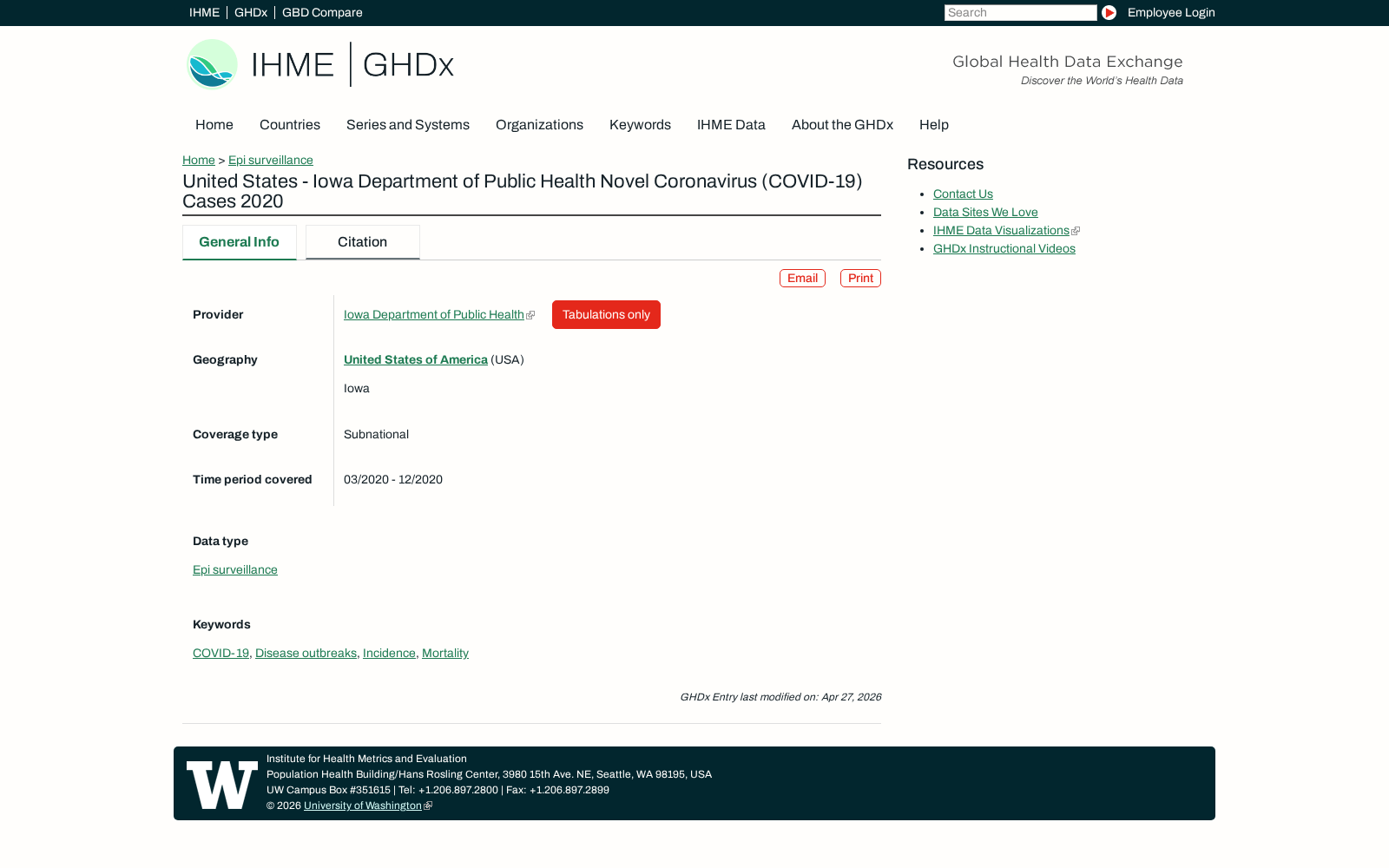Click the GHDx Entry last modified date
Image resolution: width=1389 pixels, height=868 pixels.
pos(780,697)
